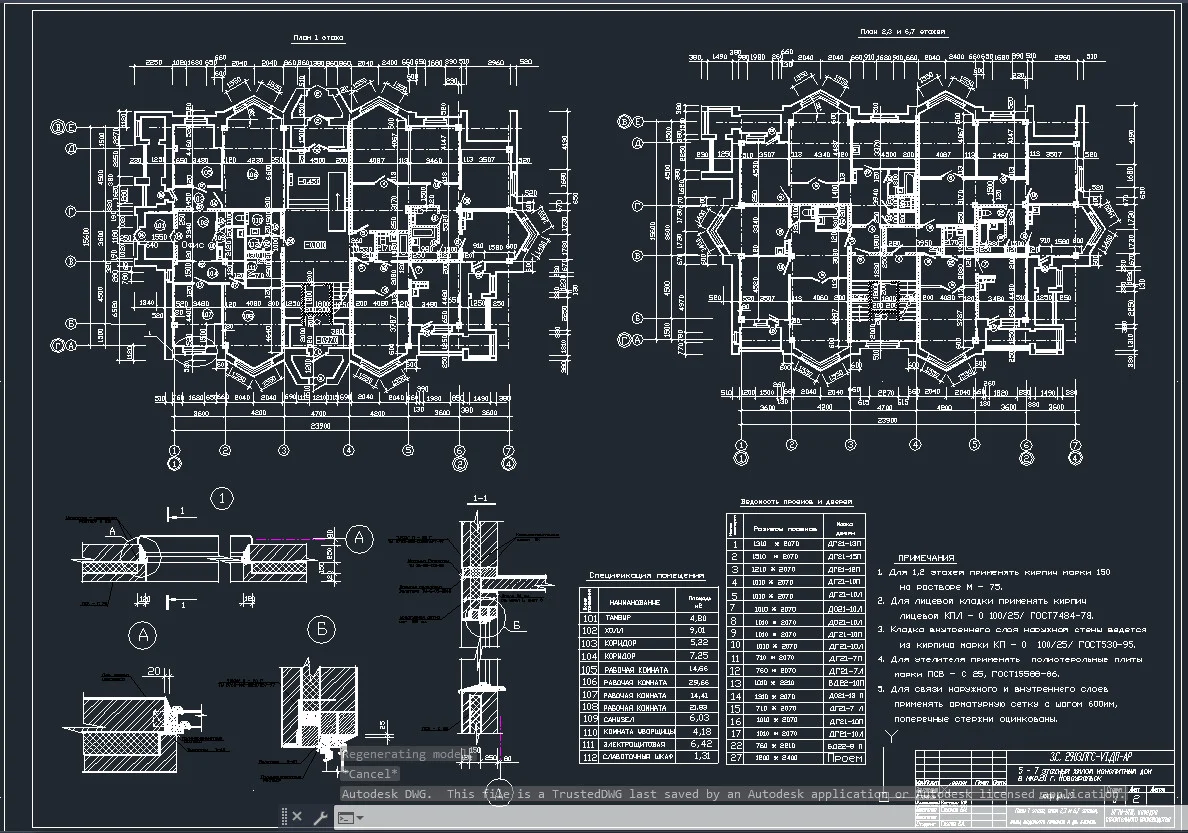Select the detail A circle label

point(143,636)
